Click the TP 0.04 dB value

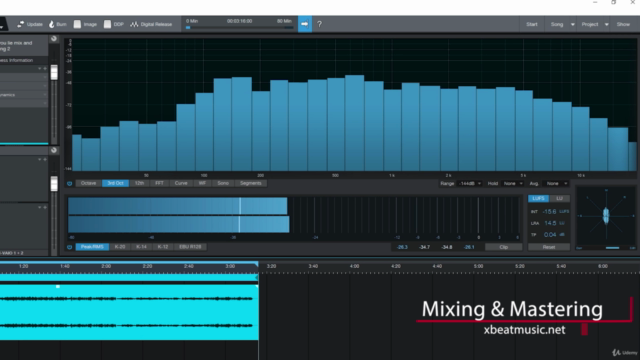tap(549, 235)
